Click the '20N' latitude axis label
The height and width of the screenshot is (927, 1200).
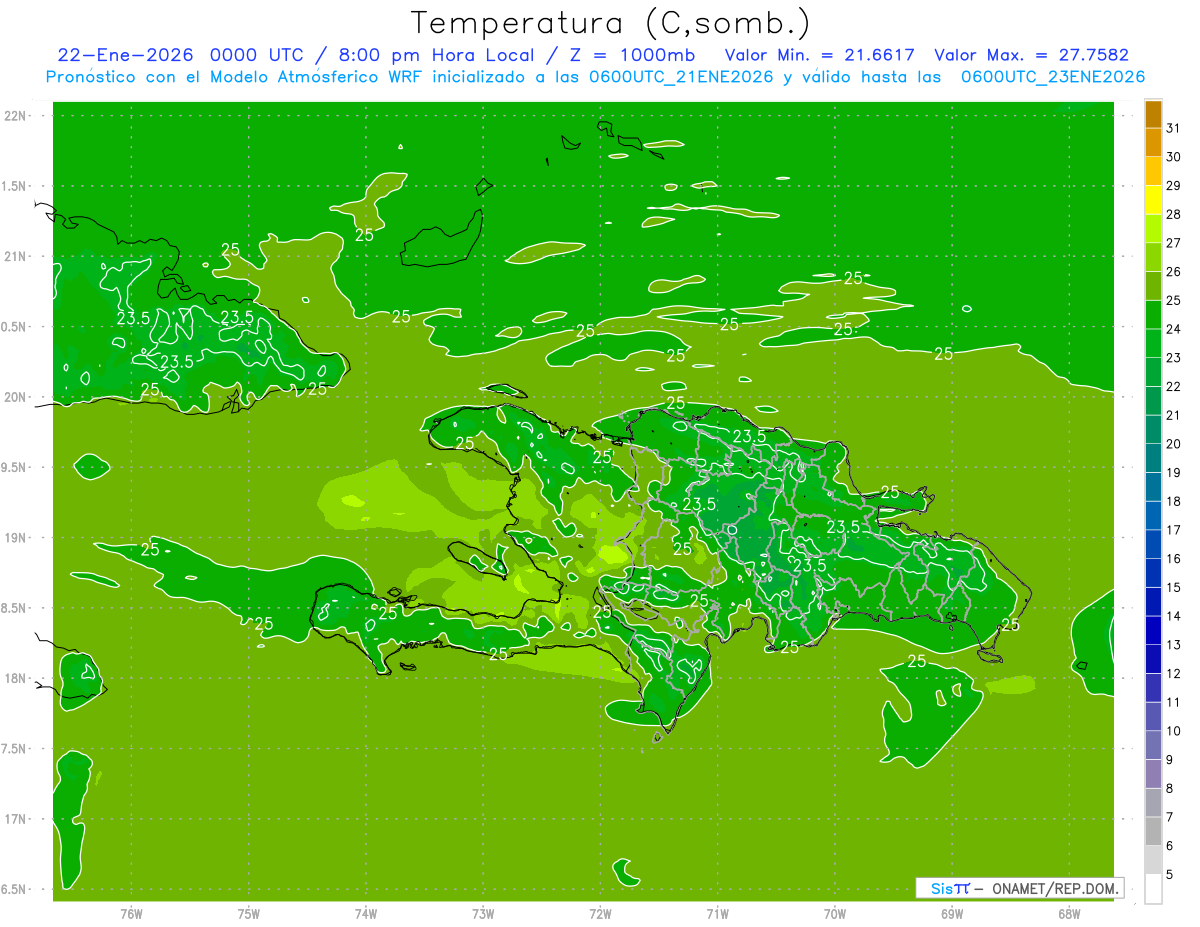(x=16, y=398)
